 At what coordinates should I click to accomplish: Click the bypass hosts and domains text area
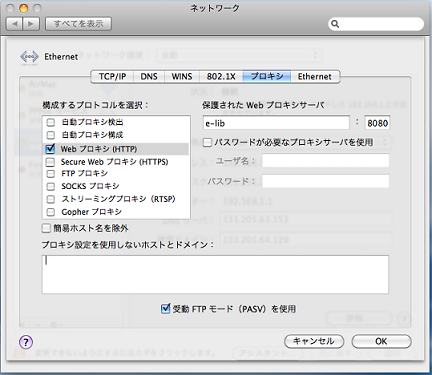click(215, 274)
